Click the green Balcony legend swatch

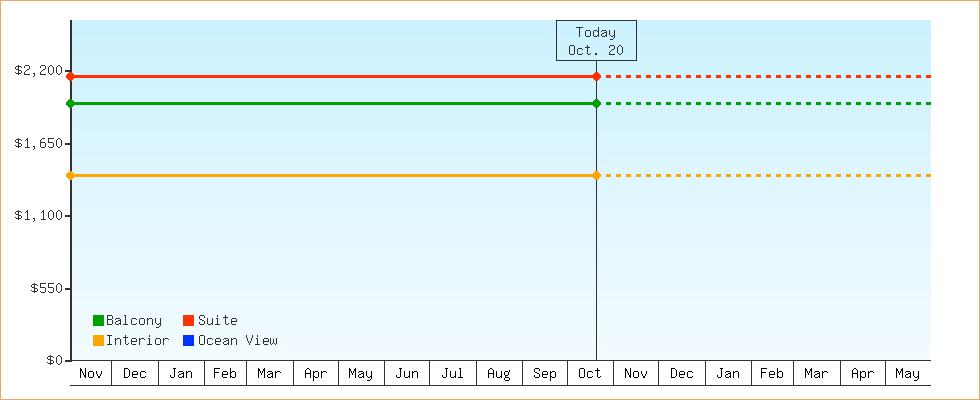point(98,321)
